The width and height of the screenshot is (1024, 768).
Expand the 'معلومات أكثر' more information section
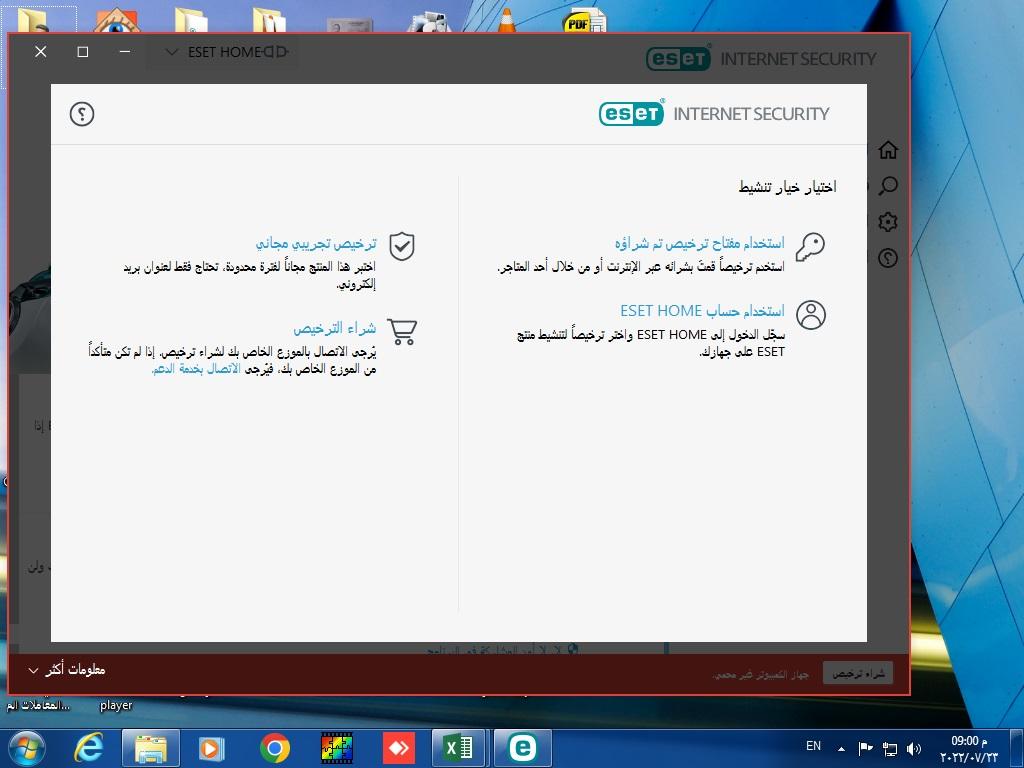67,670
